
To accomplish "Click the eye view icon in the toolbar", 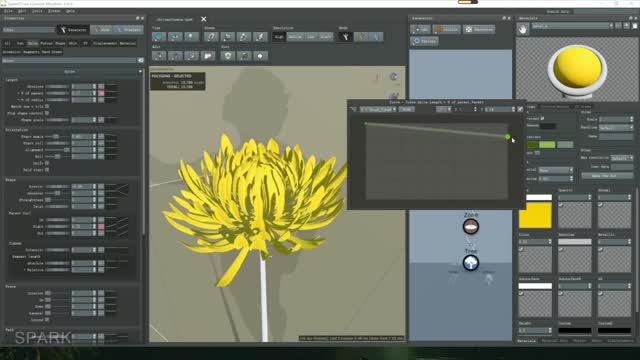I will click(x=175, y=37).
